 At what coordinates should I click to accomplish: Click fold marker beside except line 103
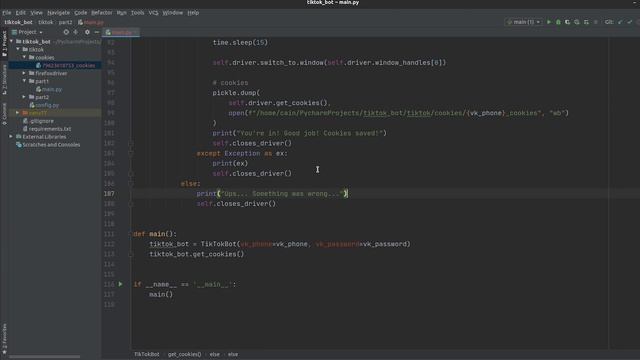pyautogui.click(x=131, y=153)
